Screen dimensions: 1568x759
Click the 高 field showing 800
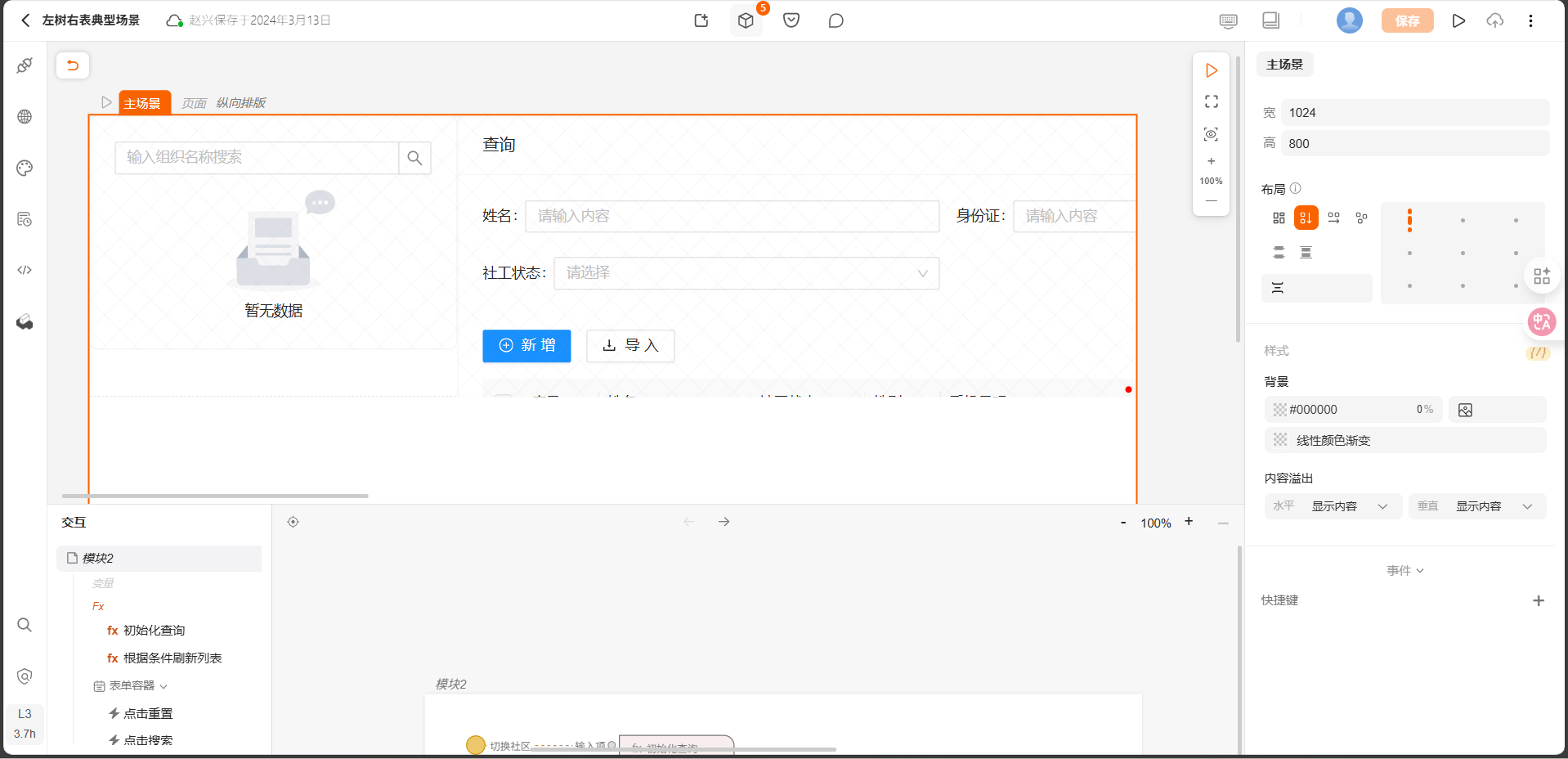pyautogui.click(x=1414, y=144)
